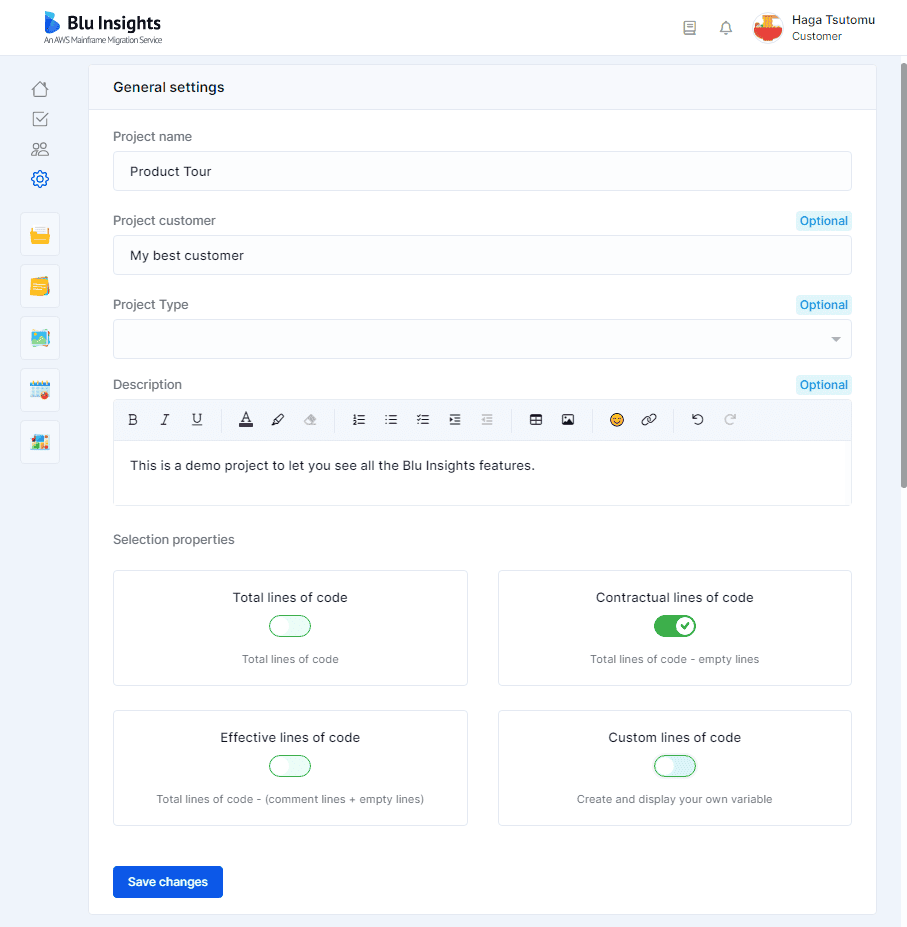Click the Project customer input field

coord(482,255)
